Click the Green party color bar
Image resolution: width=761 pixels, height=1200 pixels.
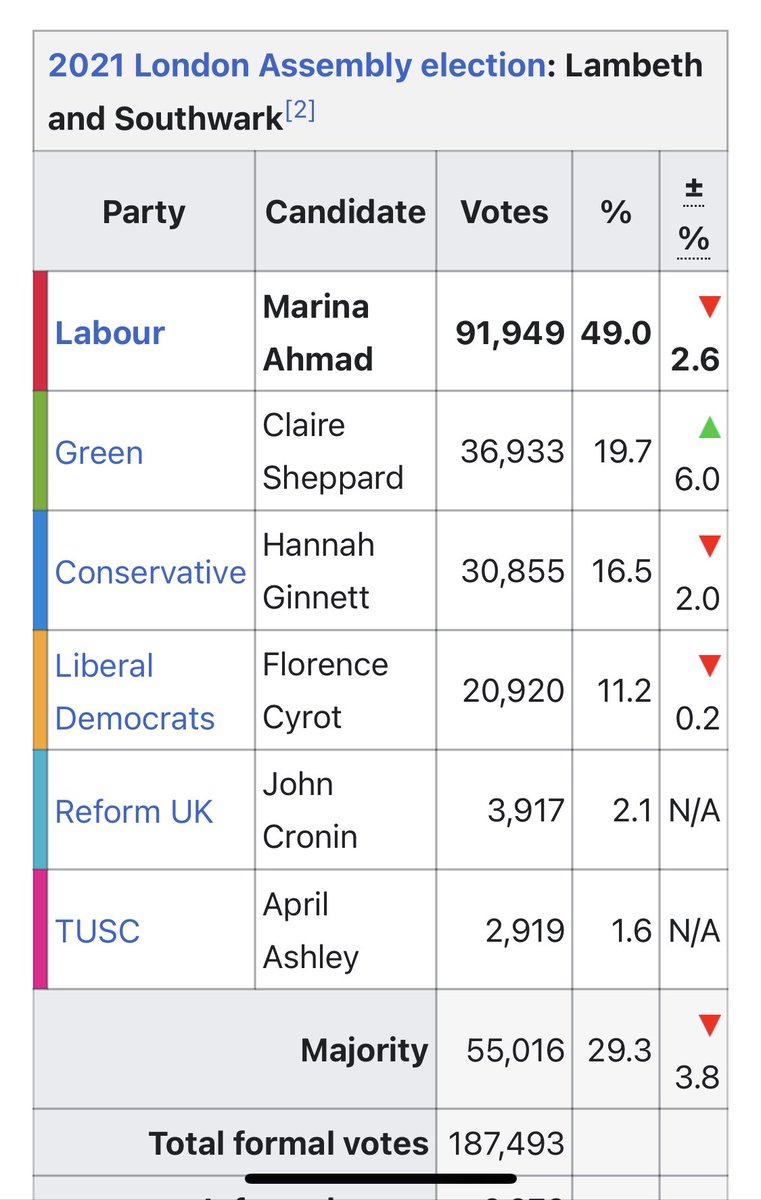[40, 451]
